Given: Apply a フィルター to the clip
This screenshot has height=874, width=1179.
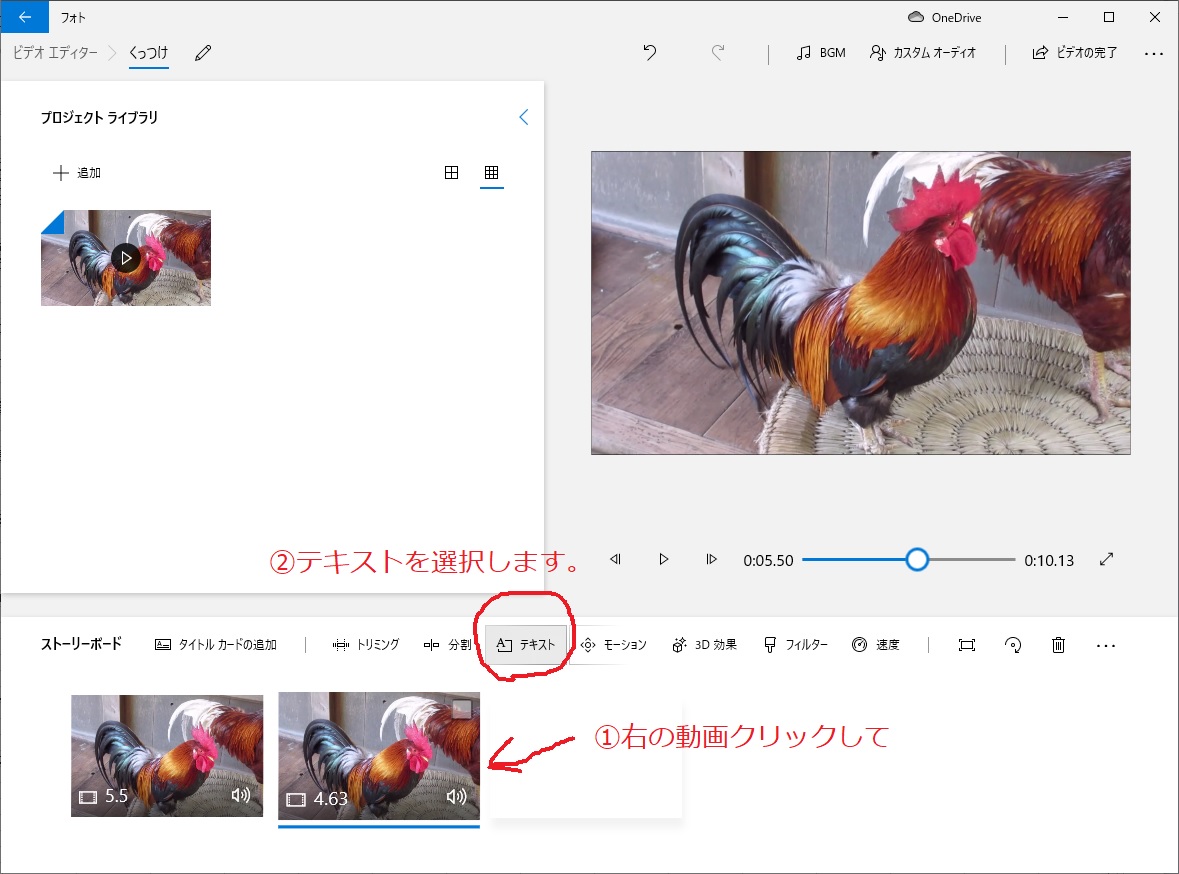Looking at the screenshot, I should coord(796,644).
